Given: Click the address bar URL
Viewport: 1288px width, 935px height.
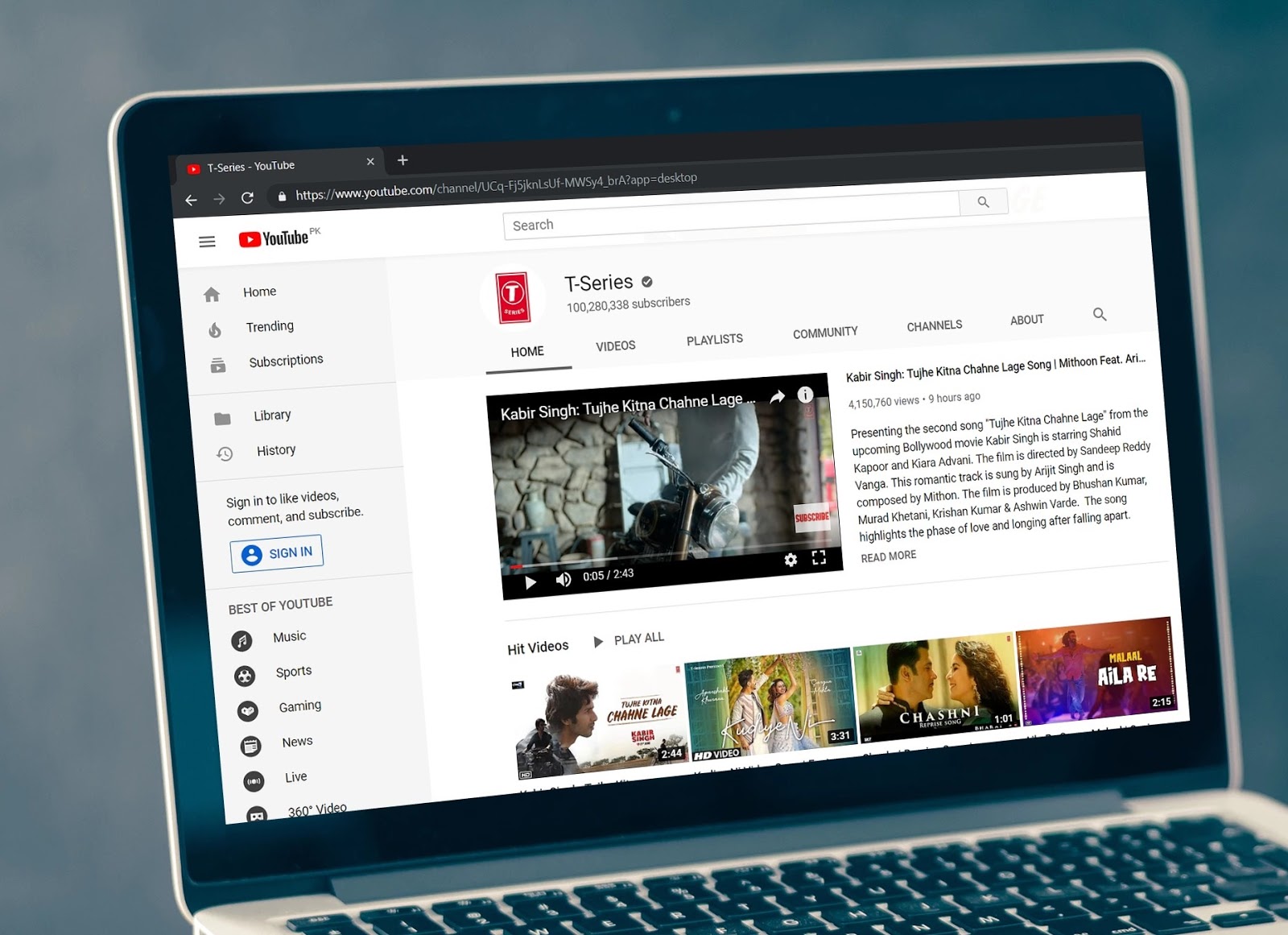Looking at the screenshot, I should (x=496, y=186).
